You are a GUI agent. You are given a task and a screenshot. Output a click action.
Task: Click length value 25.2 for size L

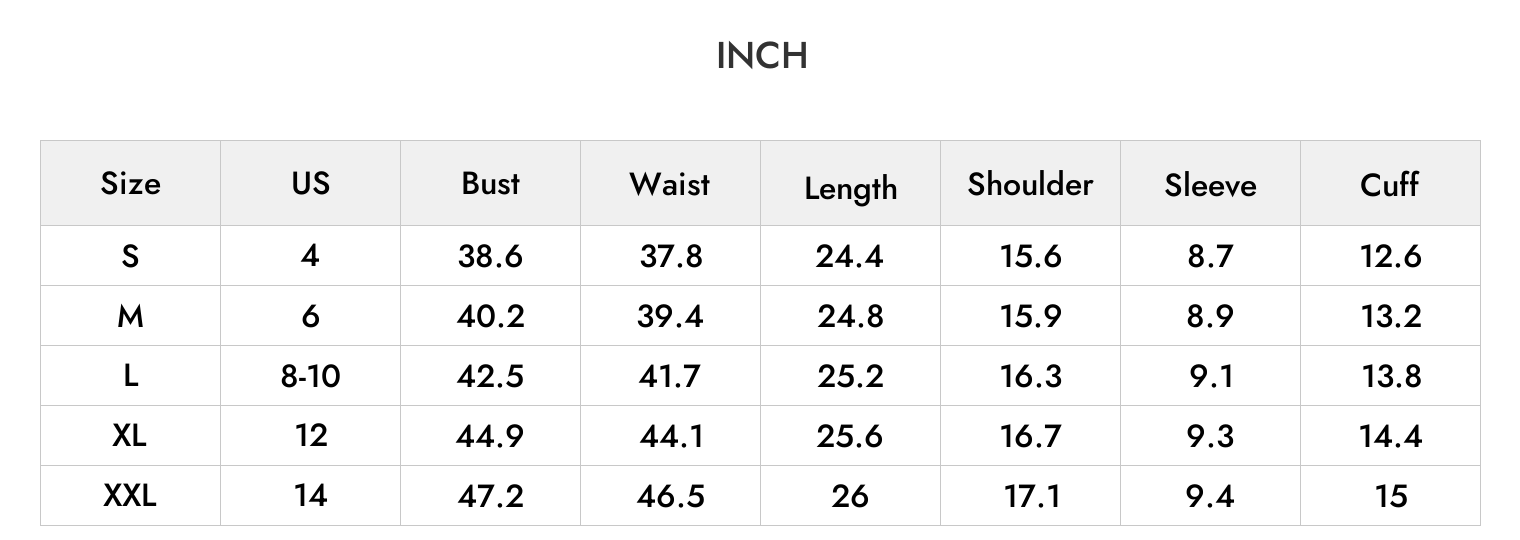pos(850,376)
